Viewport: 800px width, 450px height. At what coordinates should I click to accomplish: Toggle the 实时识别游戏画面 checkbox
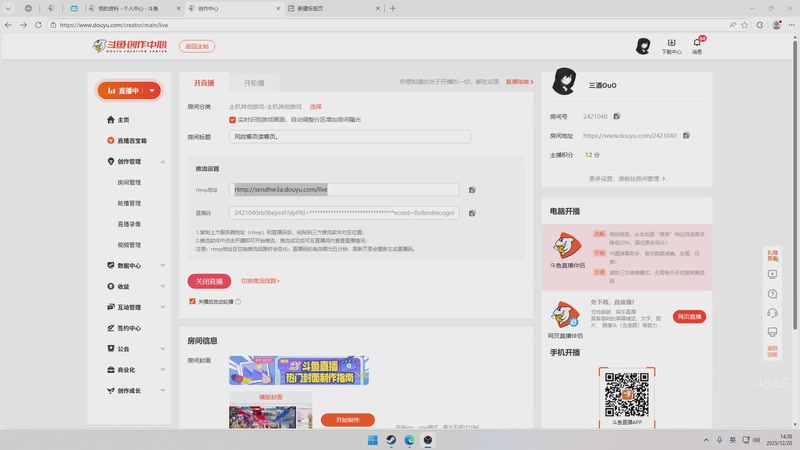(232, 119)
